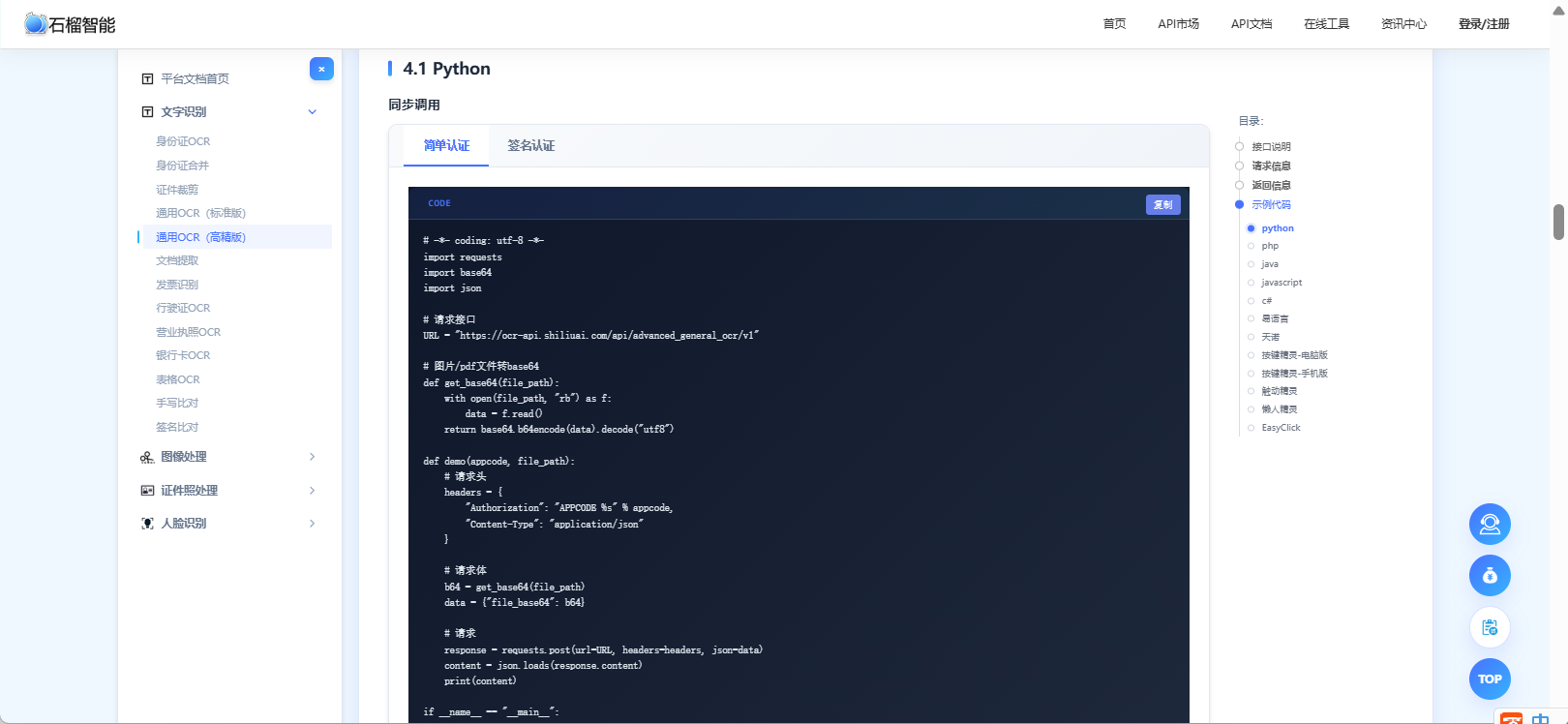
Task: Go to 请求信息 in the table of contents
Action: [x=1271, y=166]
